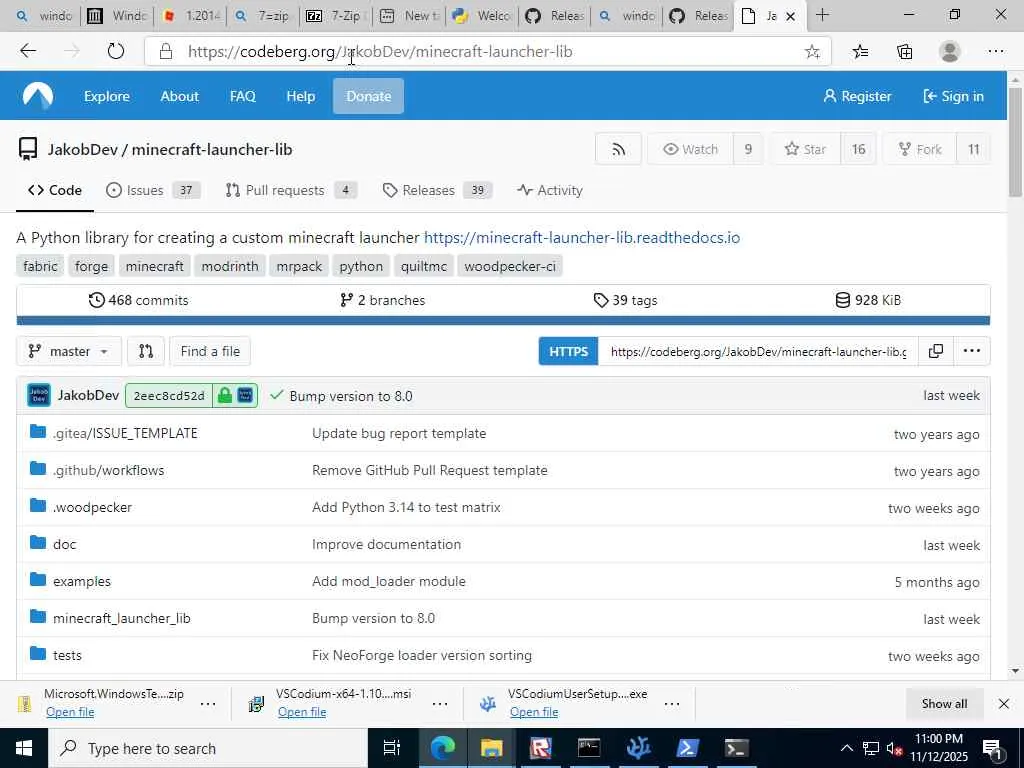Open the master branch dropdown
Viewport: 1024px width, 768px height.
(x=69, y=351)
